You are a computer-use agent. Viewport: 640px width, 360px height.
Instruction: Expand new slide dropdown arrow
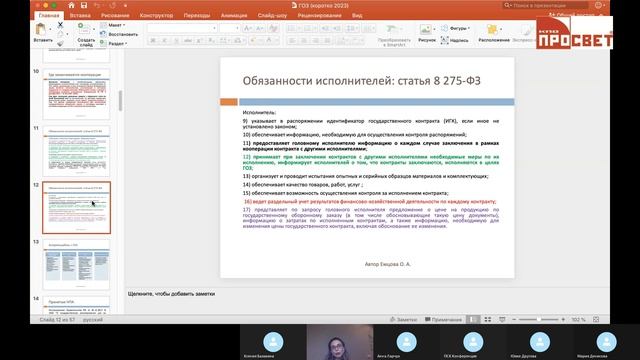click(93, 29)
